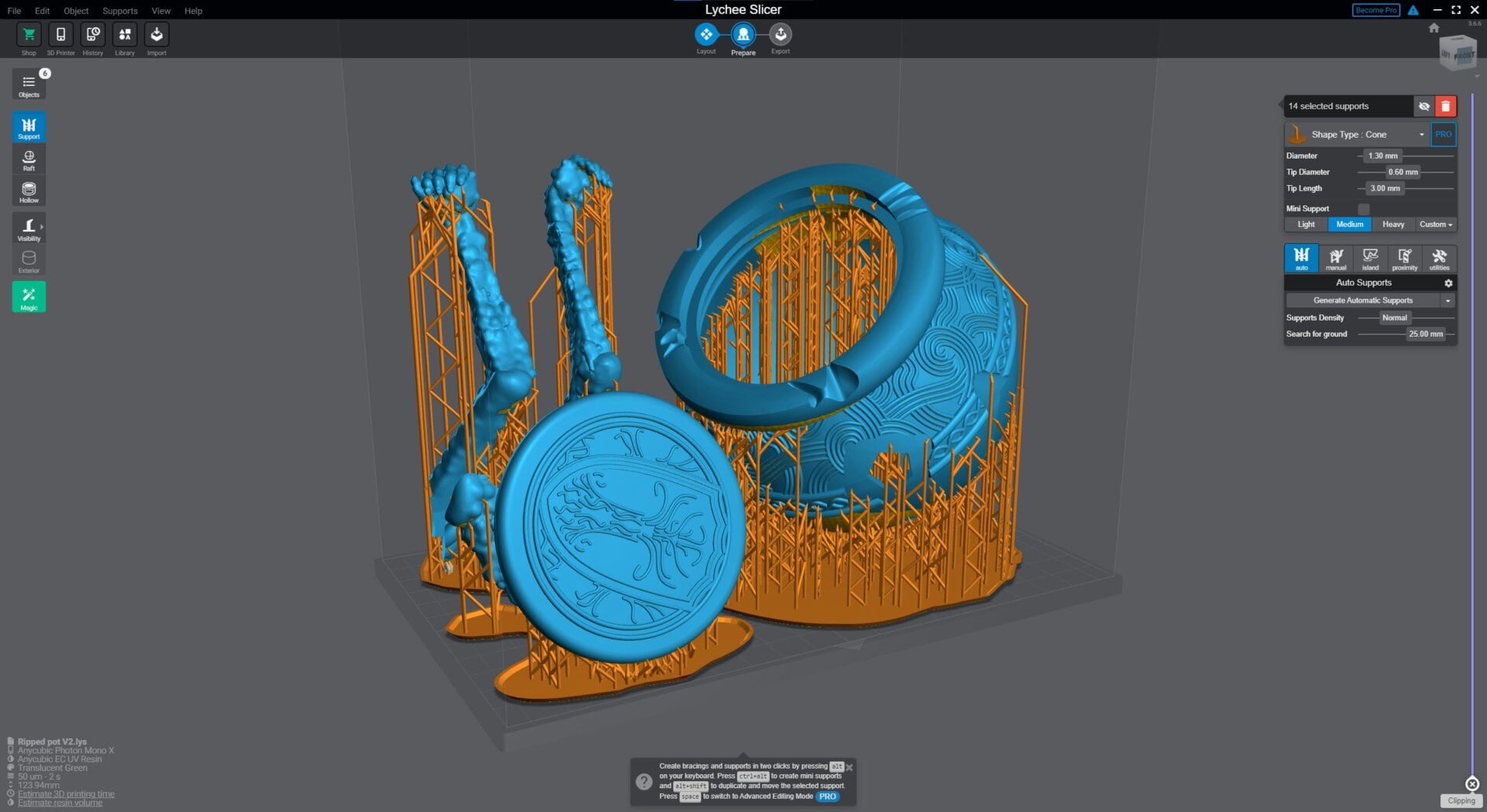Screen dimensions: 1487x812
Task: Select the Raft tool
Action: 29,159
